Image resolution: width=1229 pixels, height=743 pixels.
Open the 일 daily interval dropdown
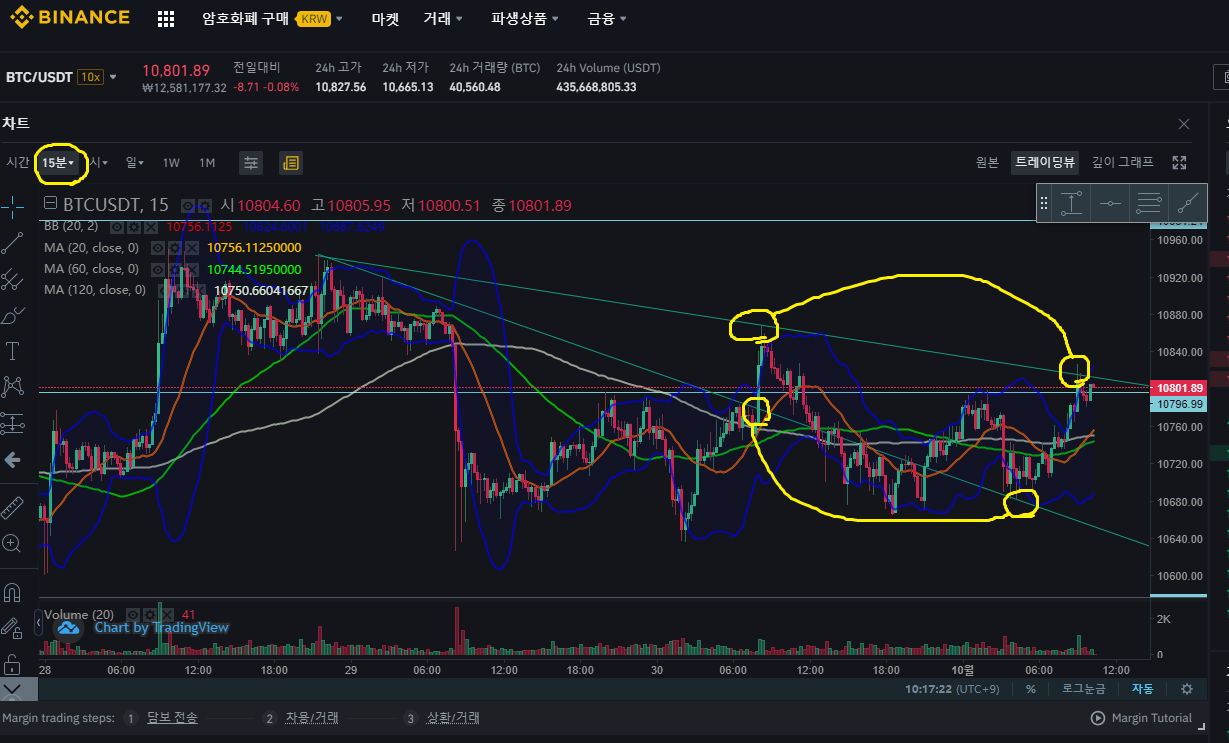point(135,162)
